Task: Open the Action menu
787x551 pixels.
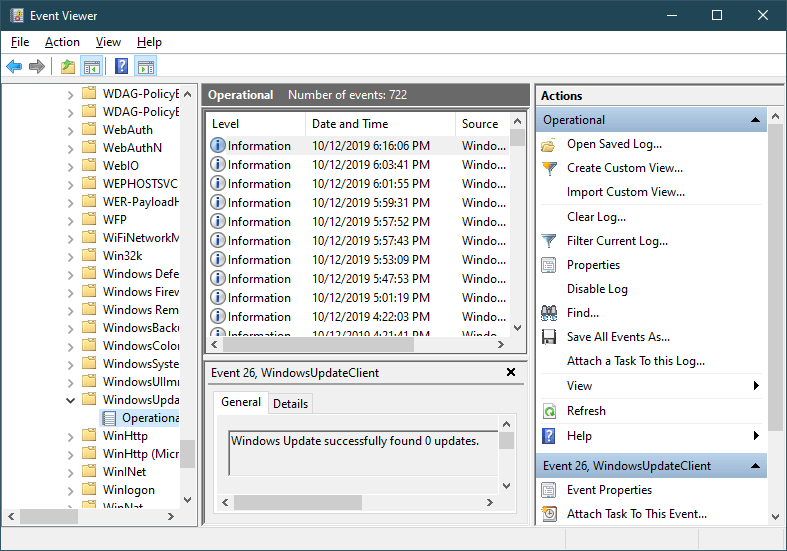Action: pos(62,42)
